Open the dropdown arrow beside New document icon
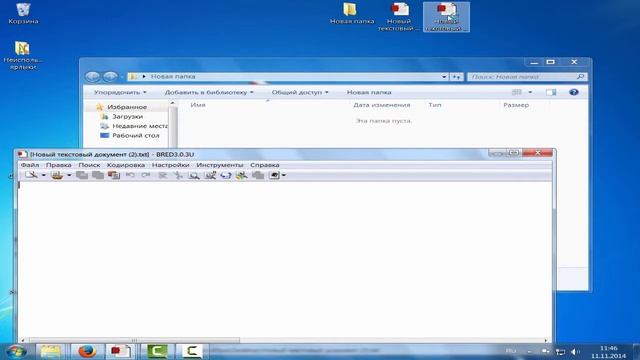Viewport: 640px width, 360px height. click(x=43, y=175)
